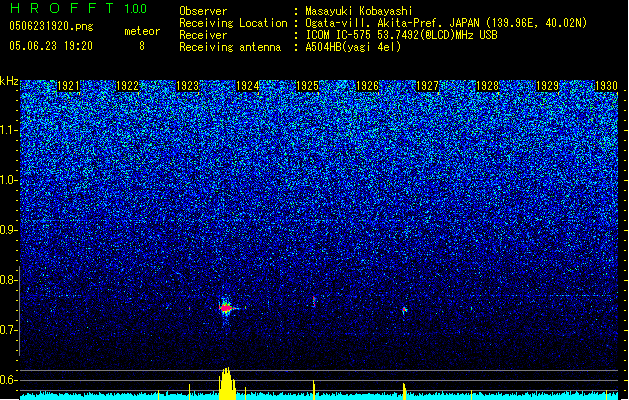Click the HROFFT 1.0.0 title text
Screen dimensions: 629x400
[x=79, y=8]
